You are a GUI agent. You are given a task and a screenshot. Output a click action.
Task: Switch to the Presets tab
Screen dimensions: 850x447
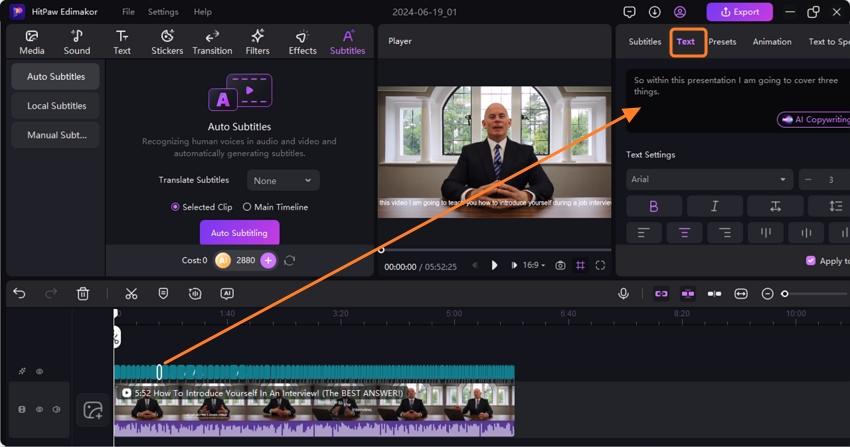[722, 42]
